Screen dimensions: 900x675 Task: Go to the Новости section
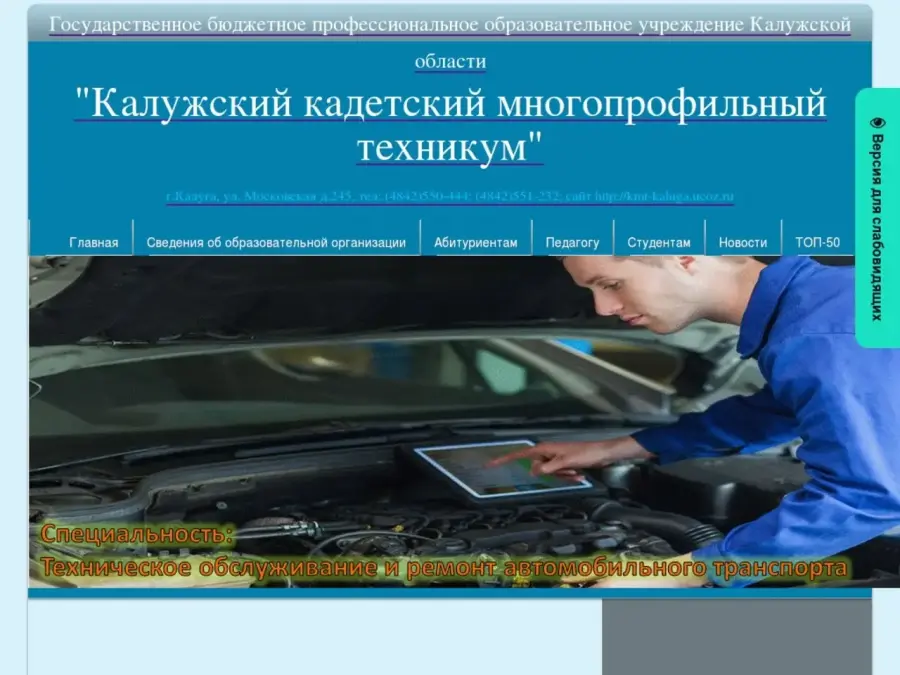(743, 242)
